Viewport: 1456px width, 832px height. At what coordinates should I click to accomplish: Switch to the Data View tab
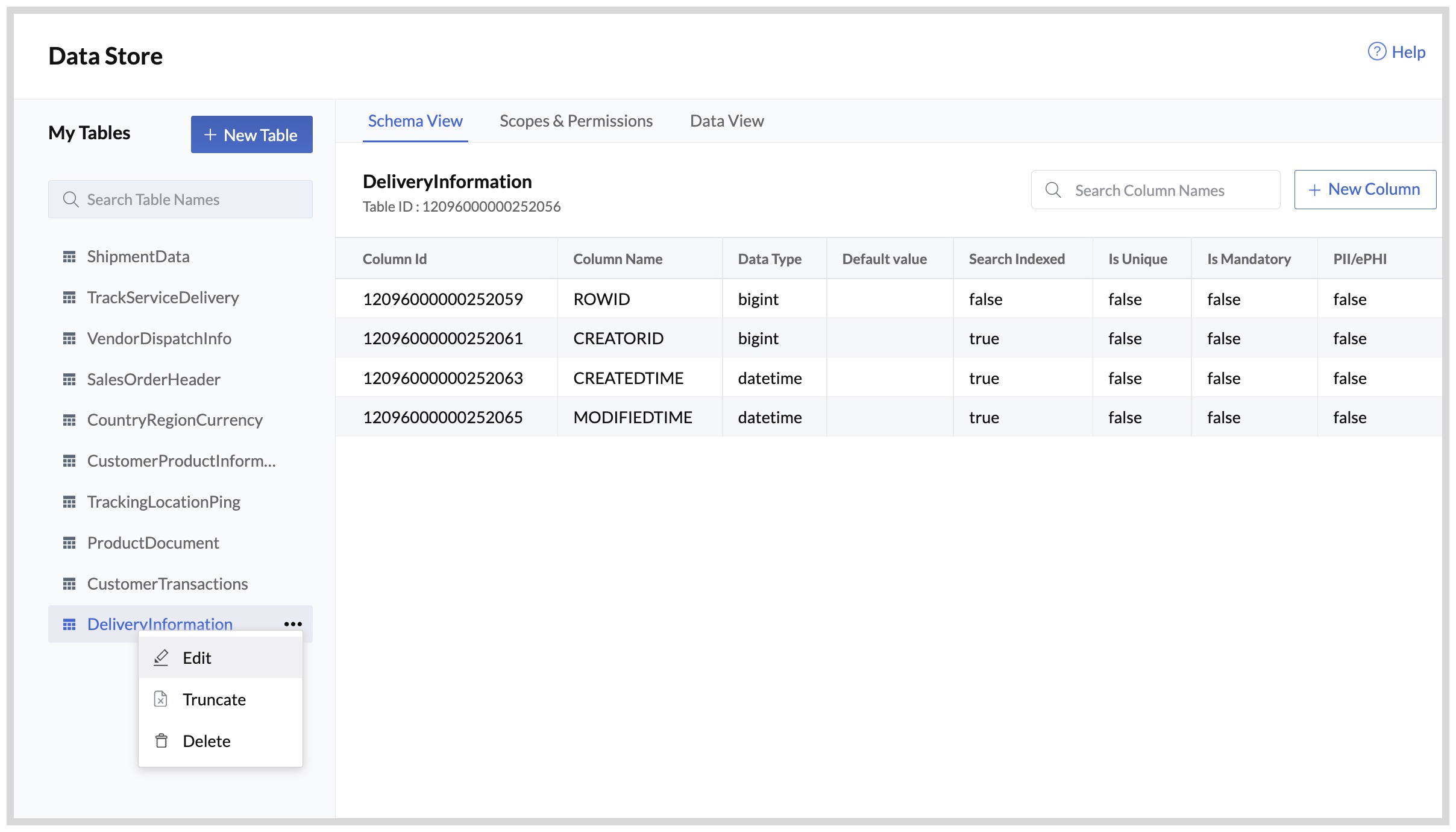(726, 121)
